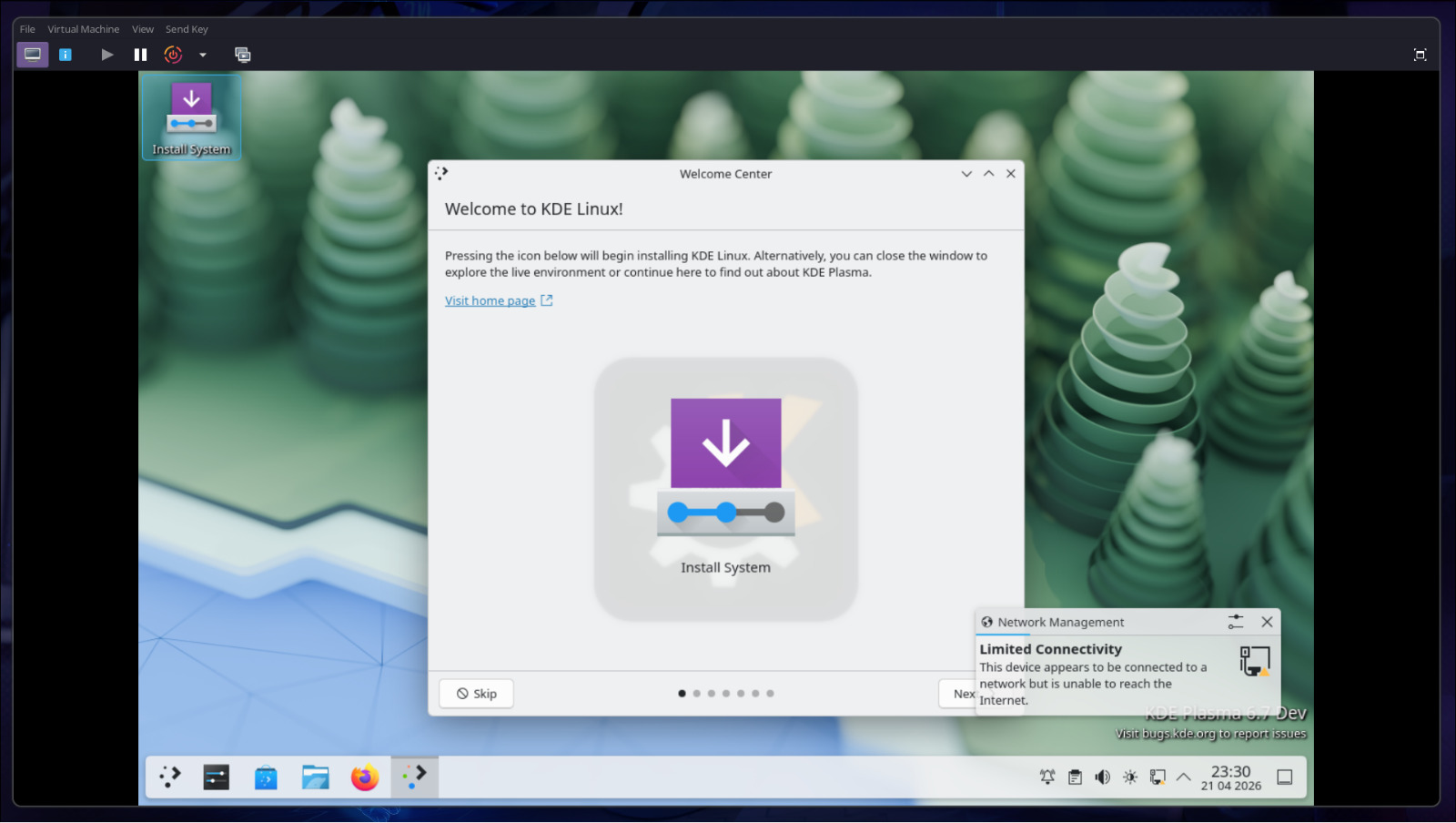Viewport: 1456px width, 823px height.
Task: Show virtual machine hardware details
Action: [65, 55]
